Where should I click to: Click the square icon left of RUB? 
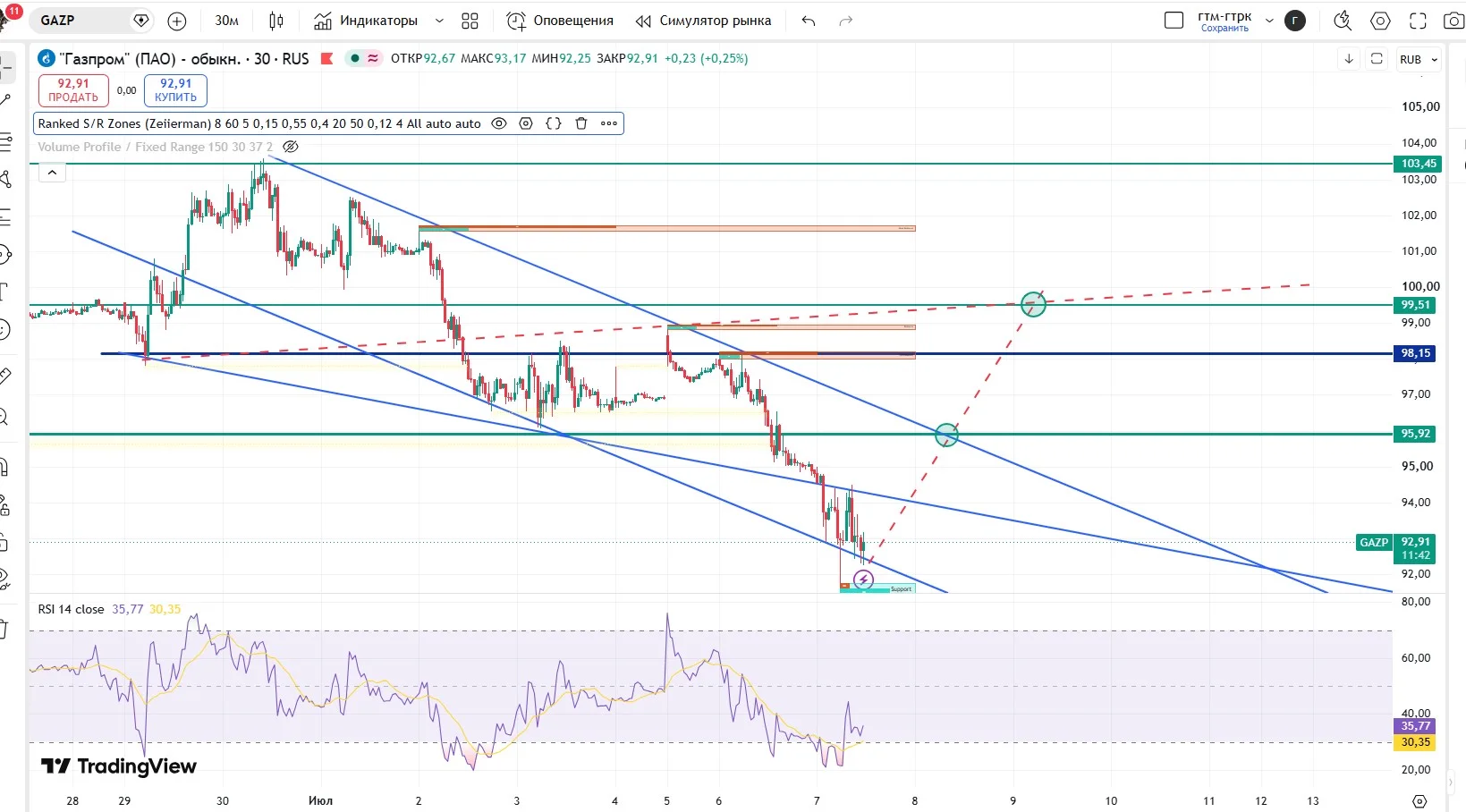[1377, 59]
